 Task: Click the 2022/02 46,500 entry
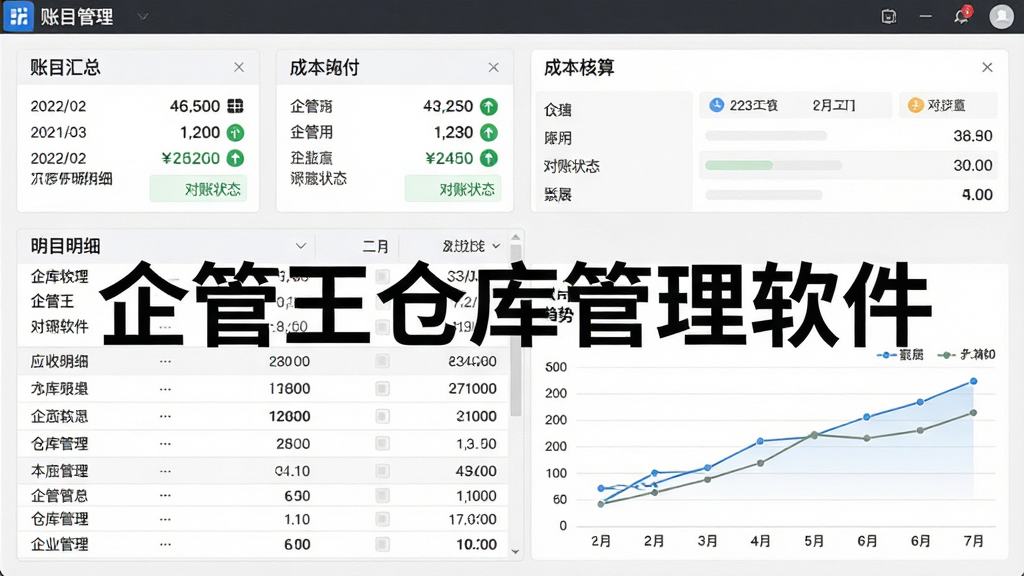pos(137,106)
